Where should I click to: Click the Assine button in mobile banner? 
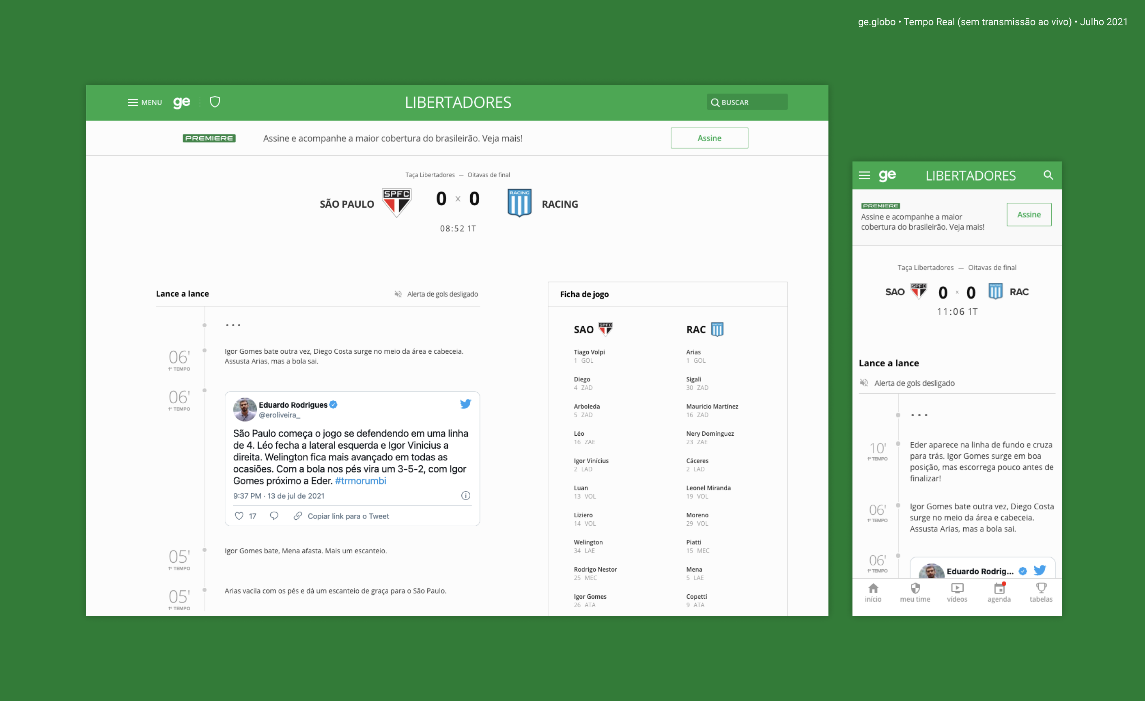pos(1029,215)
